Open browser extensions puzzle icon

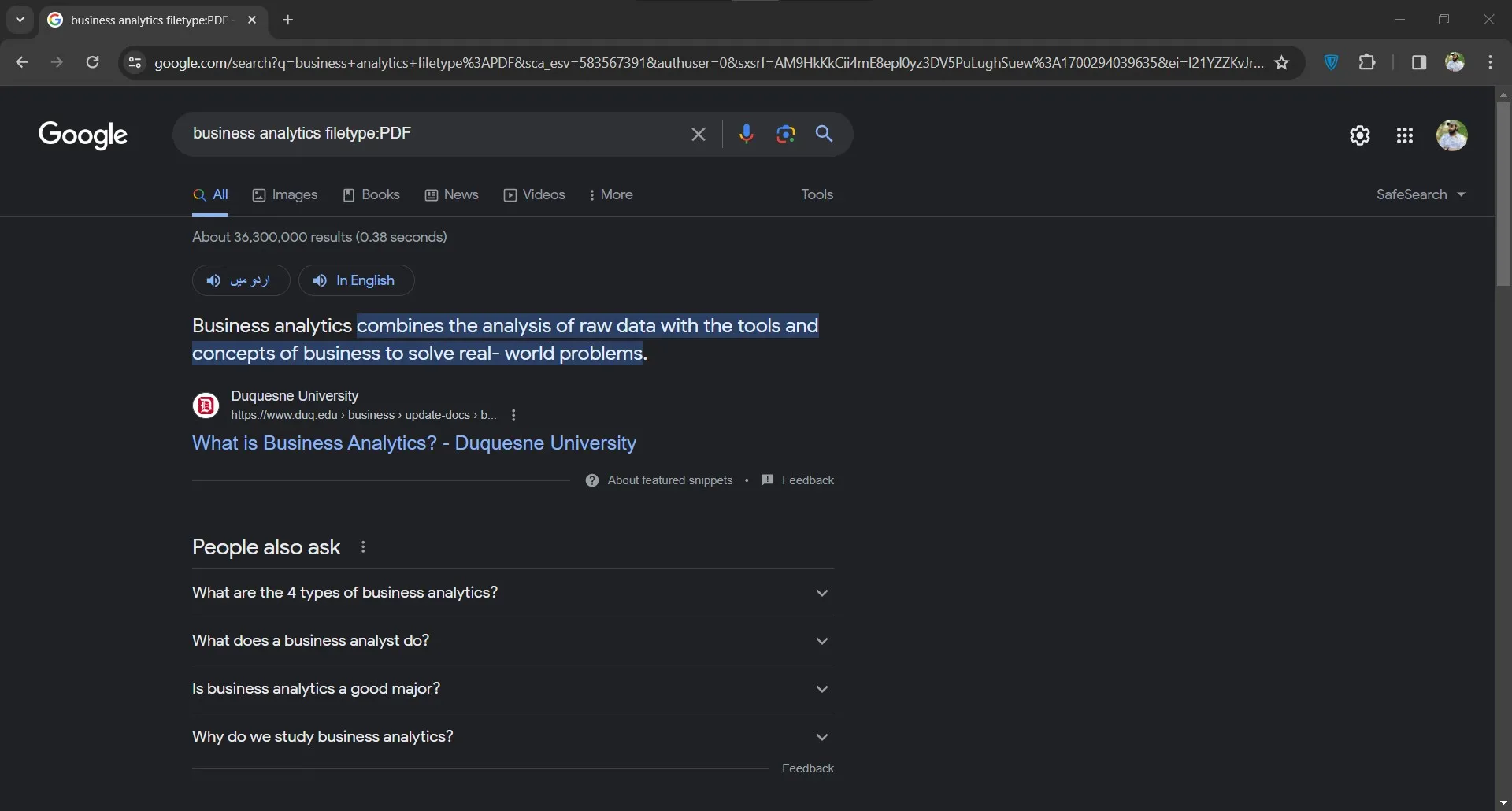tap(1368, 62)
